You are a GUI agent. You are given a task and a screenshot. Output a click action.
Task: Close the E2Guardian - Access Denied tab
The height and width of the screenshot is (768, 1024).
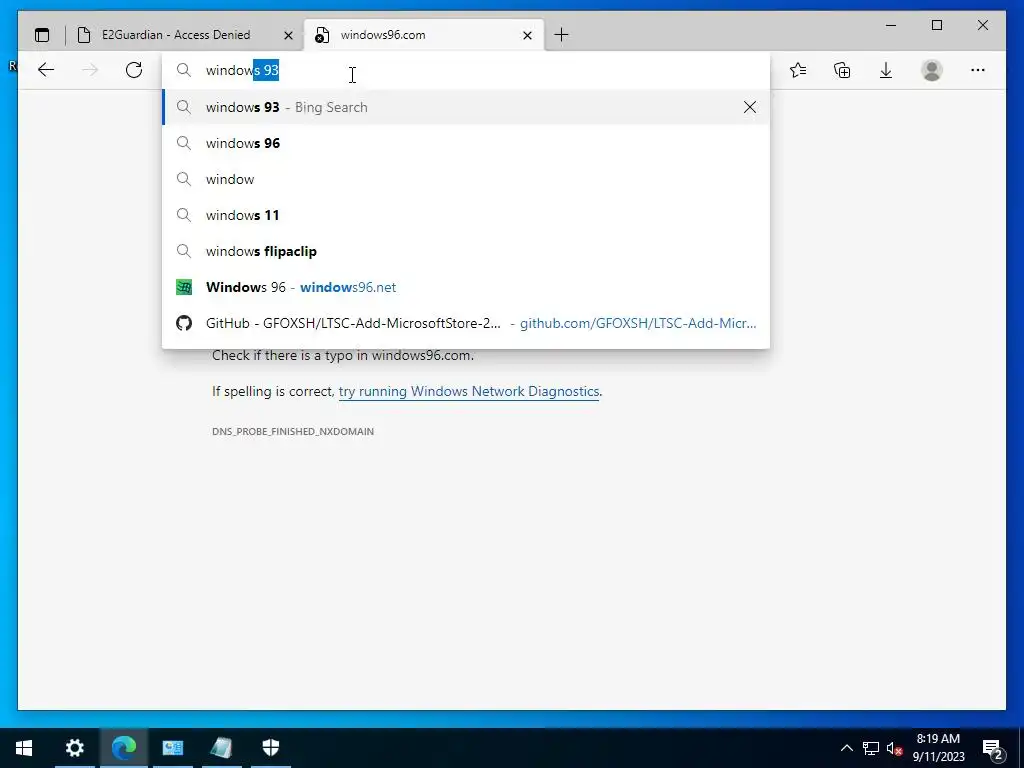(288, 35)
